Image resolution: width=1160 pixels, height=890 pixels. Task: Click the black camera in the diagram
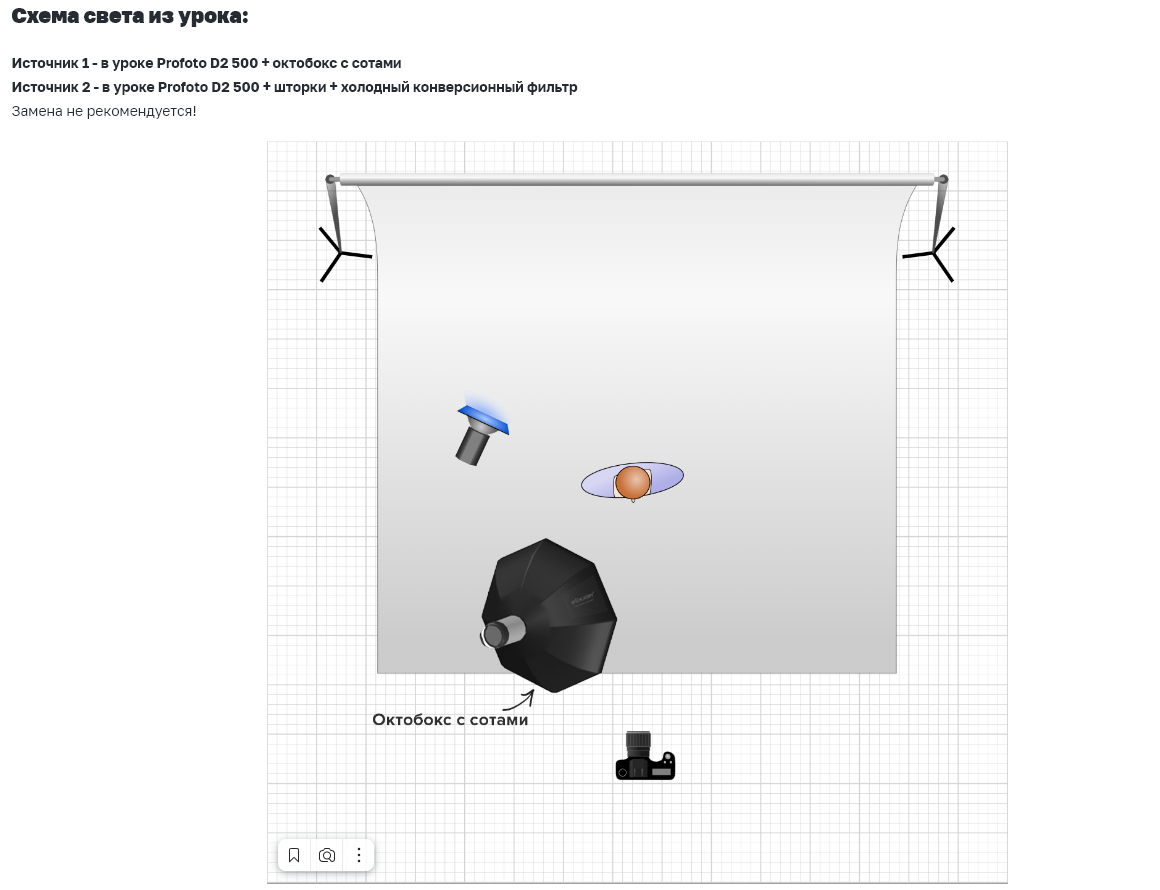(x=645, y=757)
